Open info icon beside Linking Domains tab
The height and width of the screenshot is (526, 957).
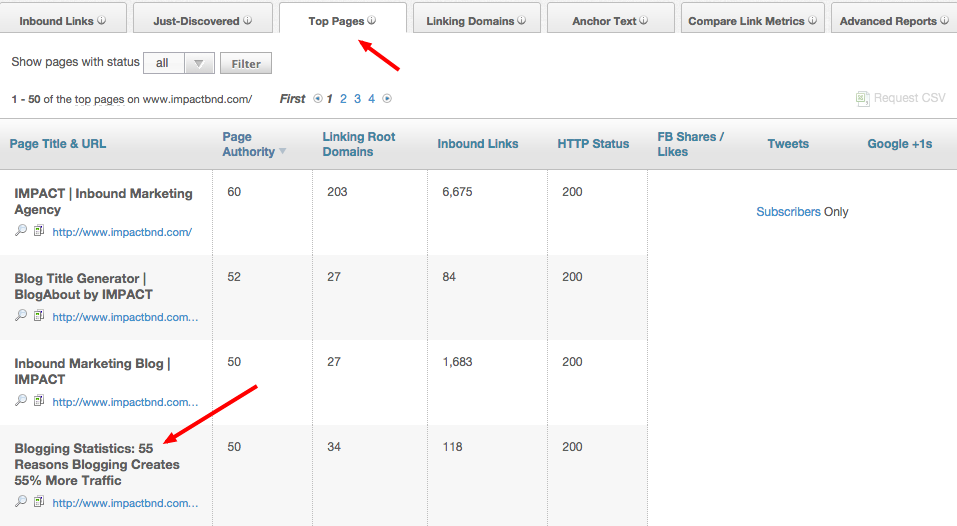pos(521,20)
